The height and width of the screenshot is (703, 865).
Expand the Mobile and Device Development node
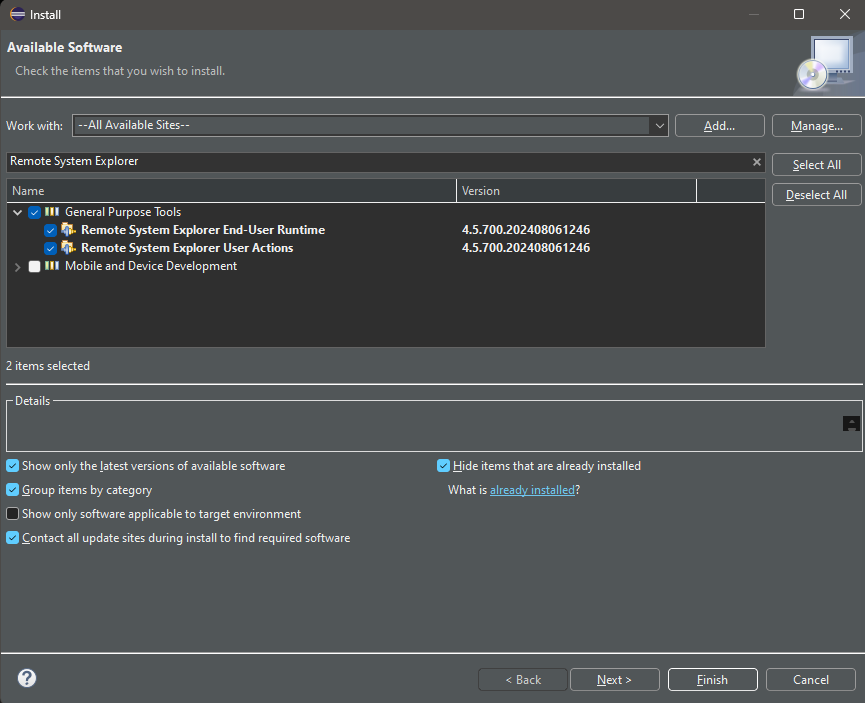[x=17, y=266]
